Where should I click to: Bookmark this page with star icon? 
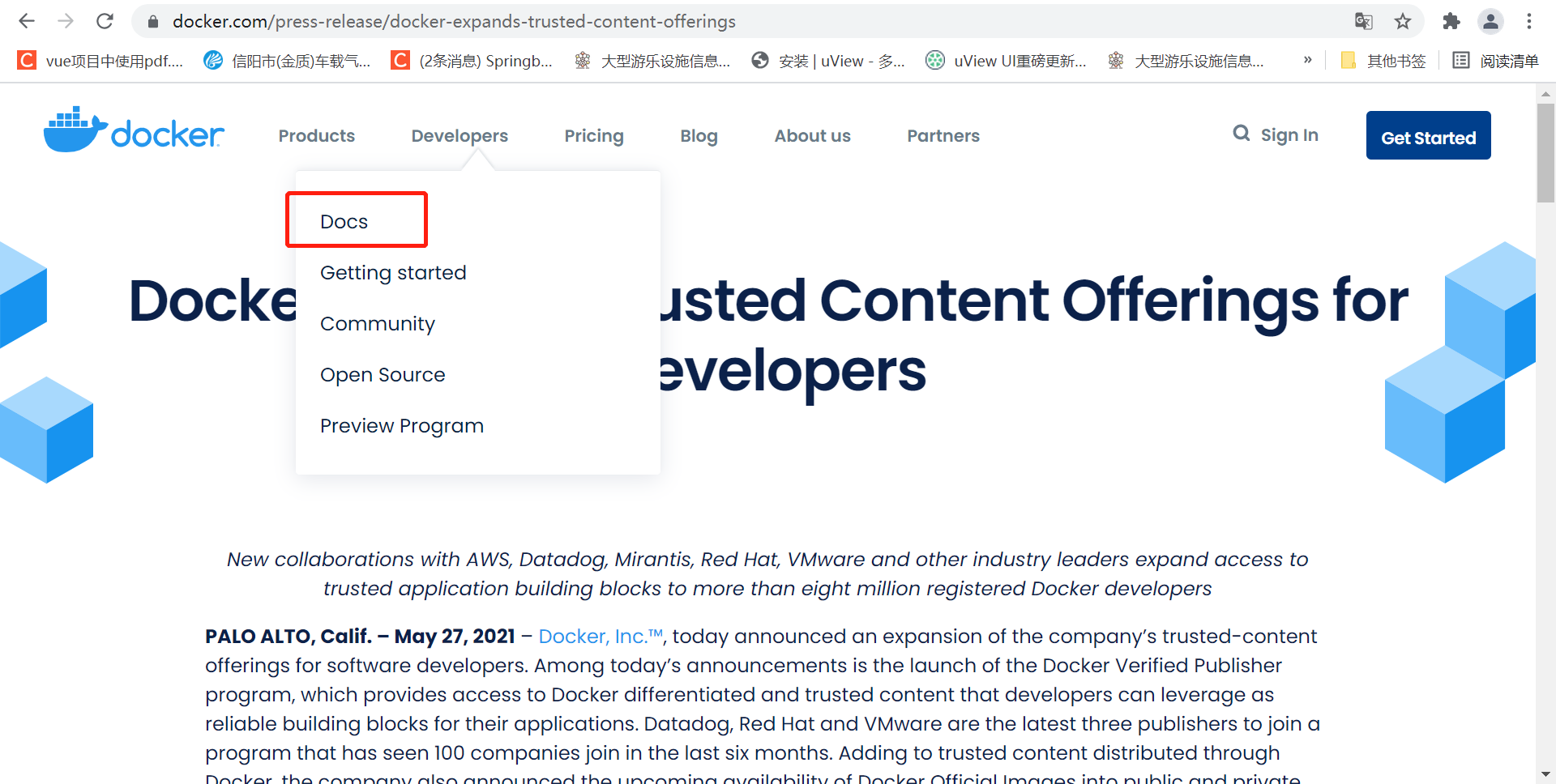[1403, 21]
